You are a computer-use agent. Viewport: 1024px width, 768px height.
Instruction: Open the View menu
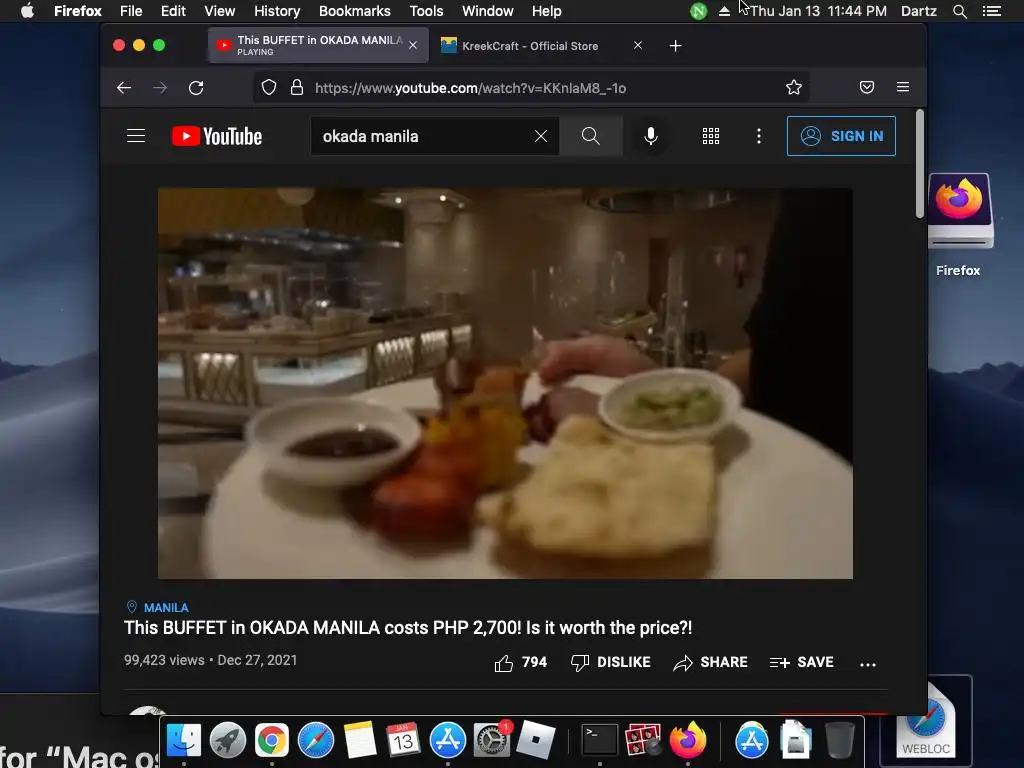pyautogui.click(x=219, y=11)
